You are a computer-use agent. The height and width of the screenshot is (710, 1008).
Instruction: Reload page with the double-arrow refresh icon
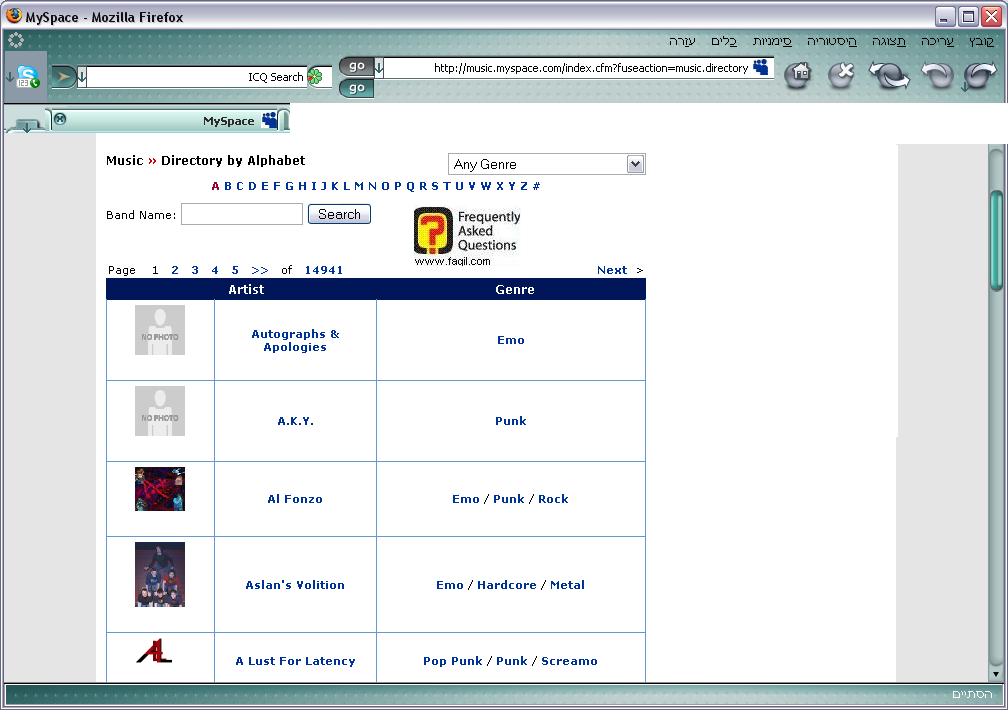[888, 76]
